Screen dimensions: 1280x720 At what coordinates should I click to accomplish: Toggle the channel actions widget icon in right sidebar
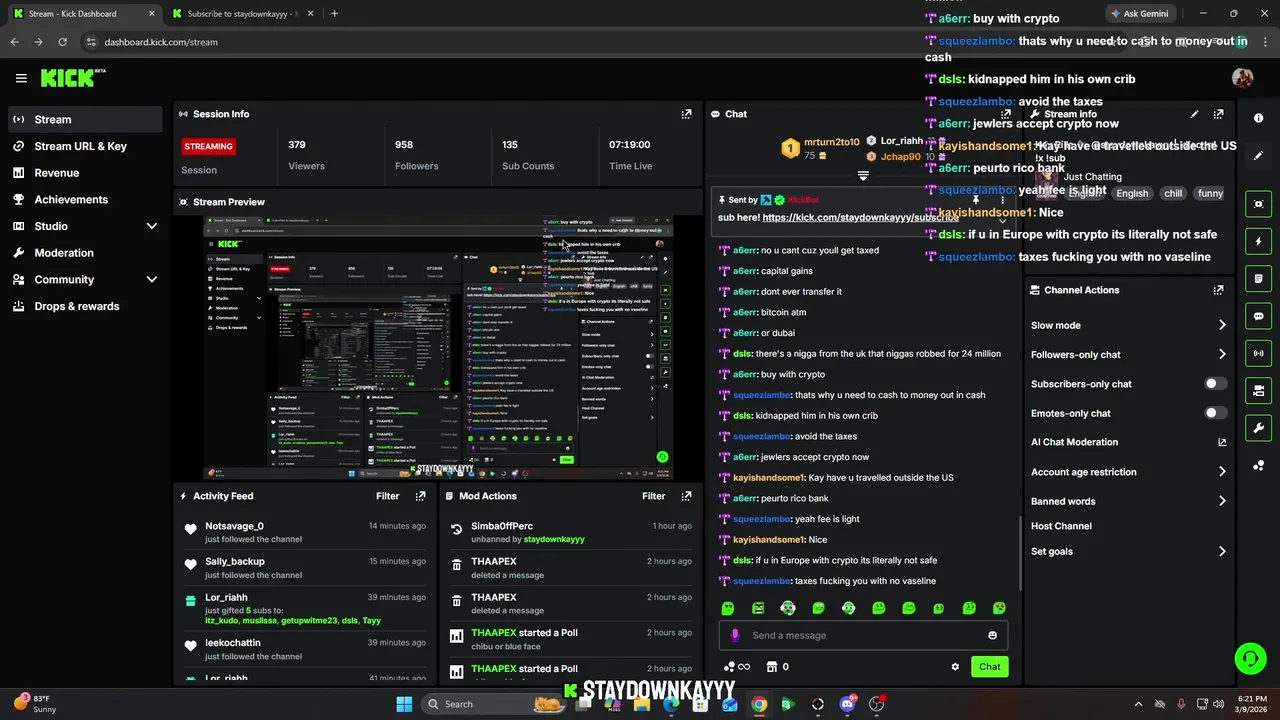pos(1258,390)
